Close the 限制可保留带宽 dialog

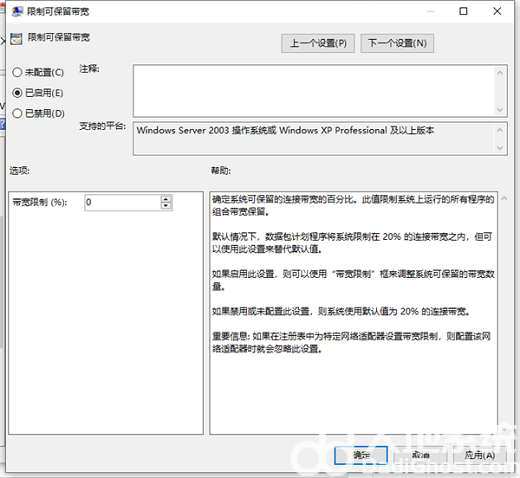(497, 11)
